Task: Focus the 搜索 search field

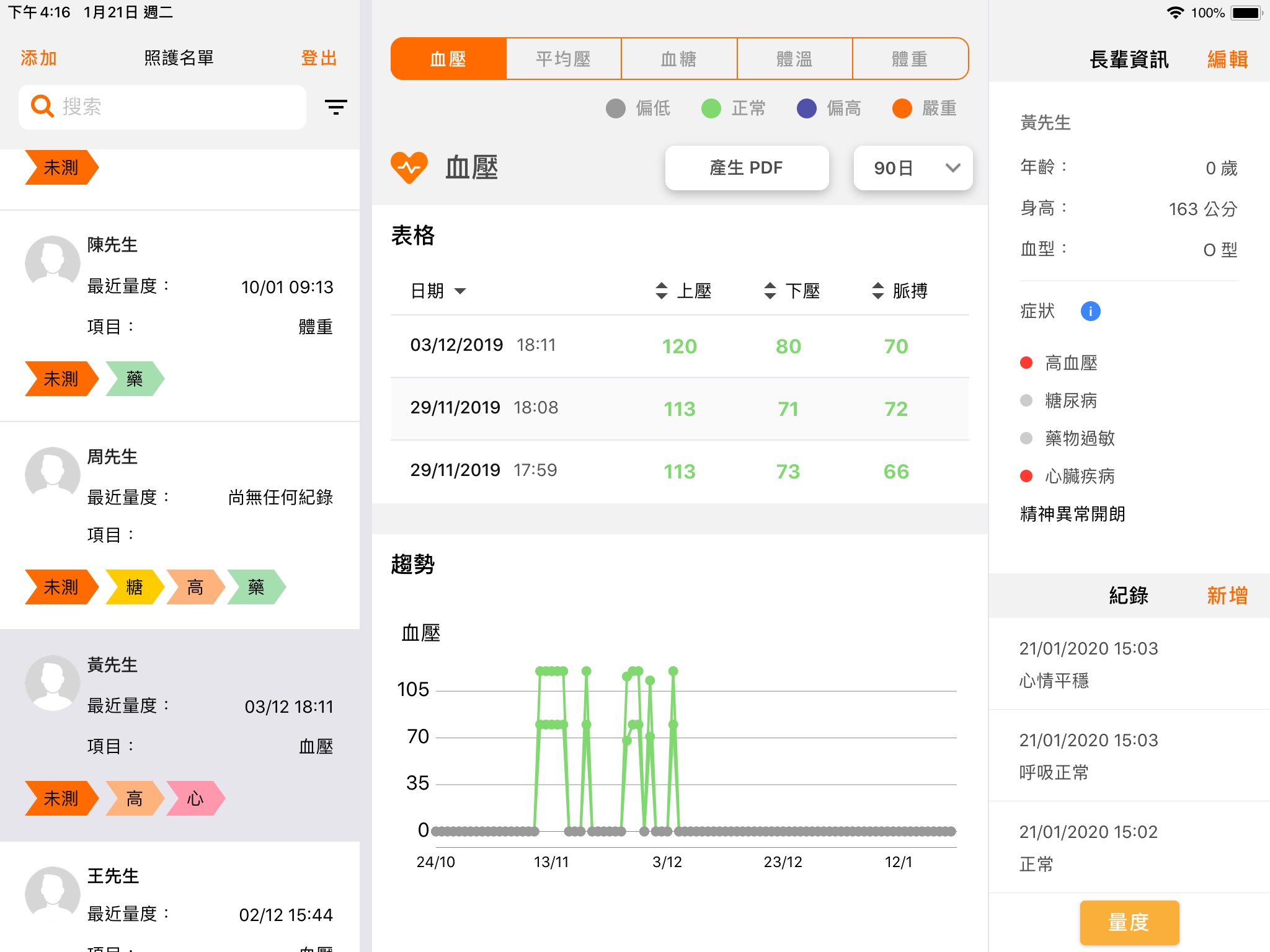Action: tap(162, 107)
